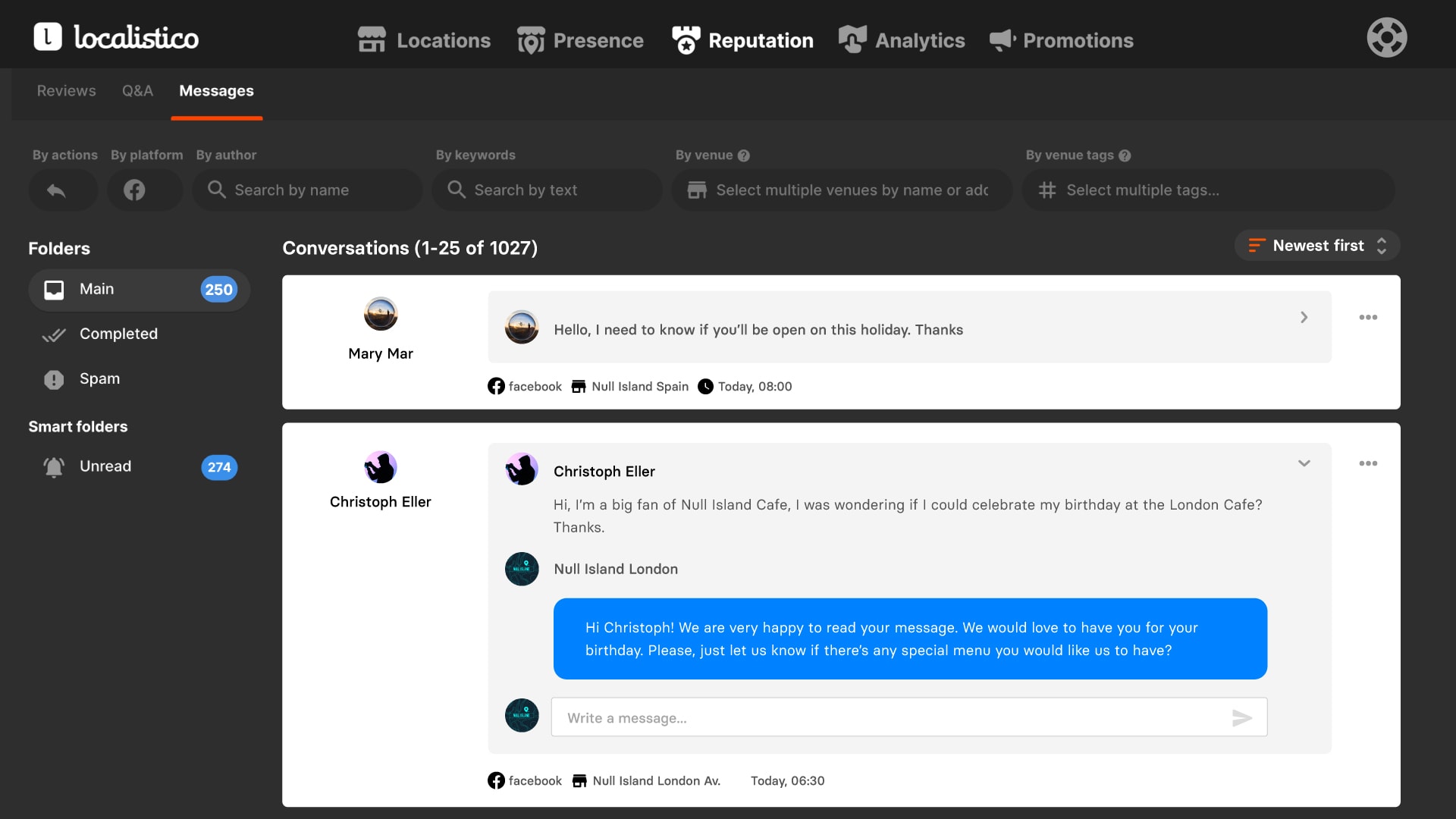Click the localistico logo
This screenshot has width=1456, height=819.
(x=116, y=37)
